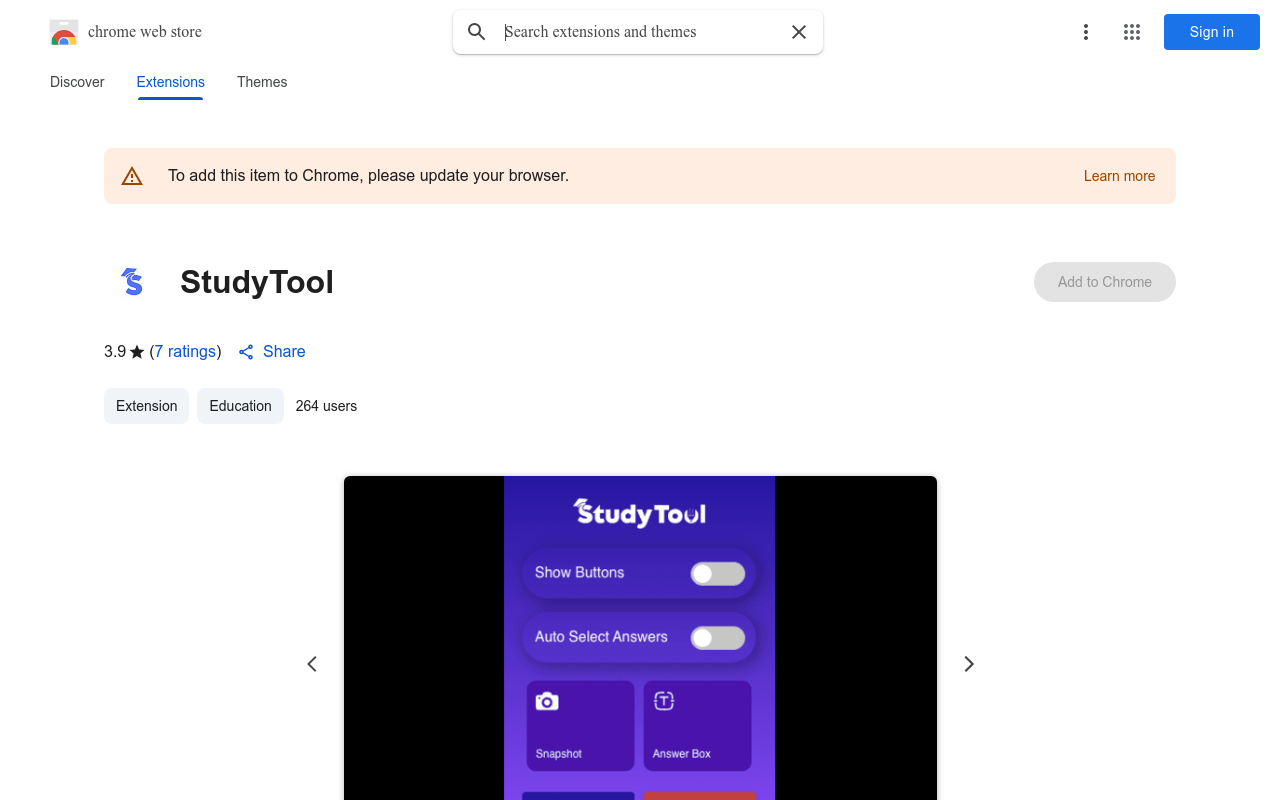Click the 264 users text
The height and width of the screenshot is (800, 1280).
point(326,406)
